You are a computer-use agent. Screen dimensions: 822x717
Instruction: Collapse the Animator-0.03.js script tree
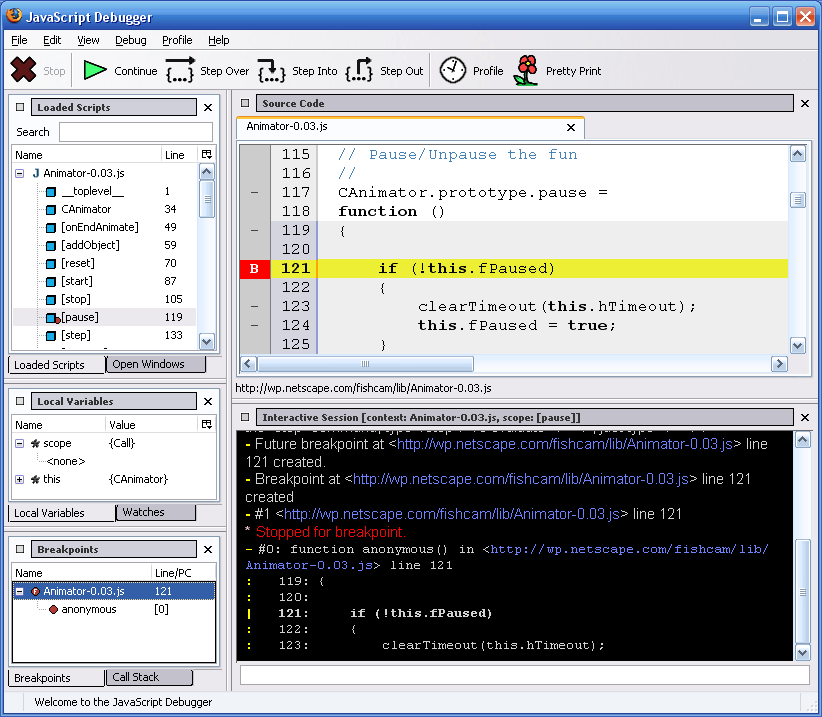19,173
